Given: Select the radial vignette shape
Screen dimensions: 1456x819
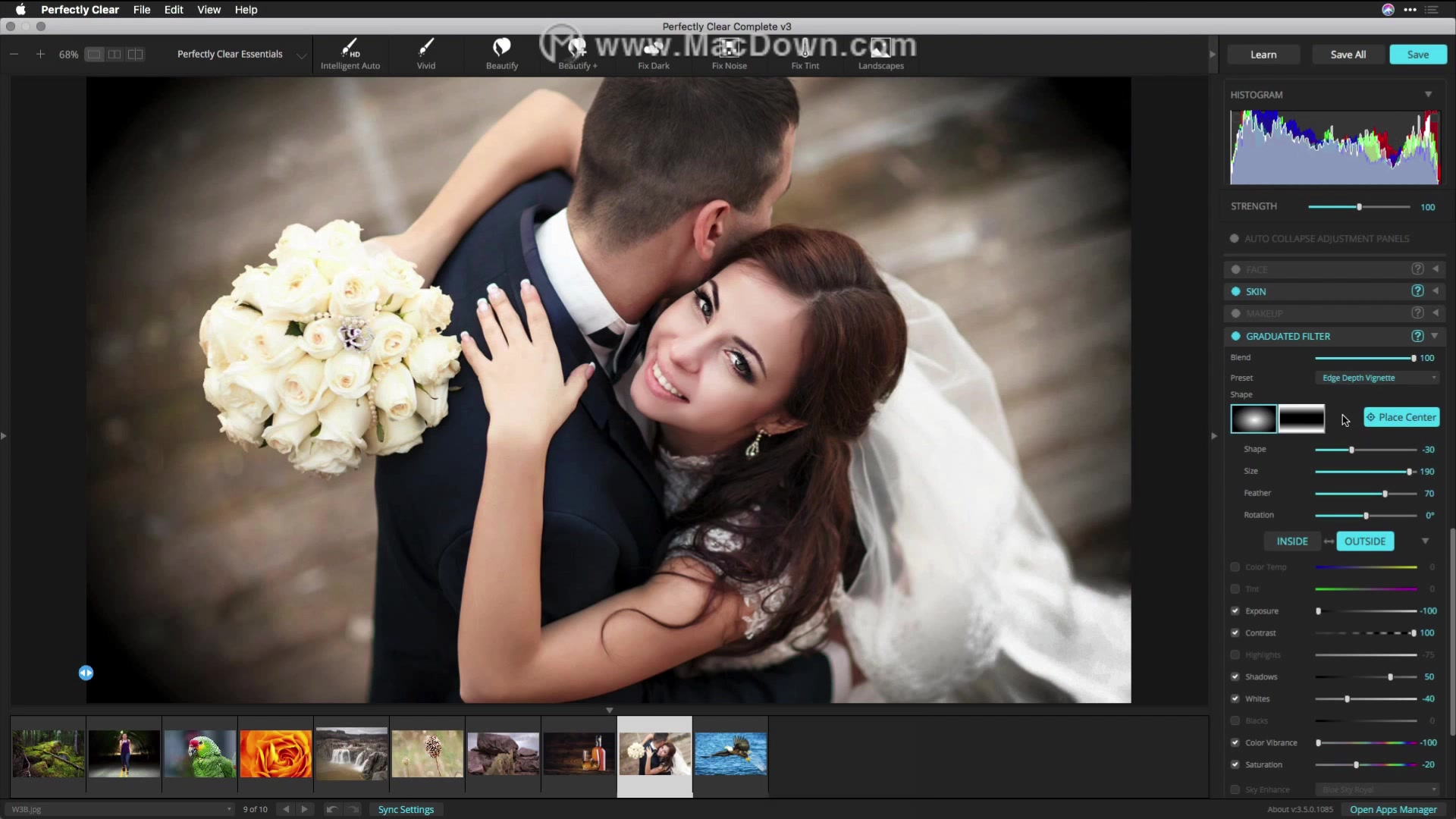Looking at the screenshot, I should tap(1253, 419).
